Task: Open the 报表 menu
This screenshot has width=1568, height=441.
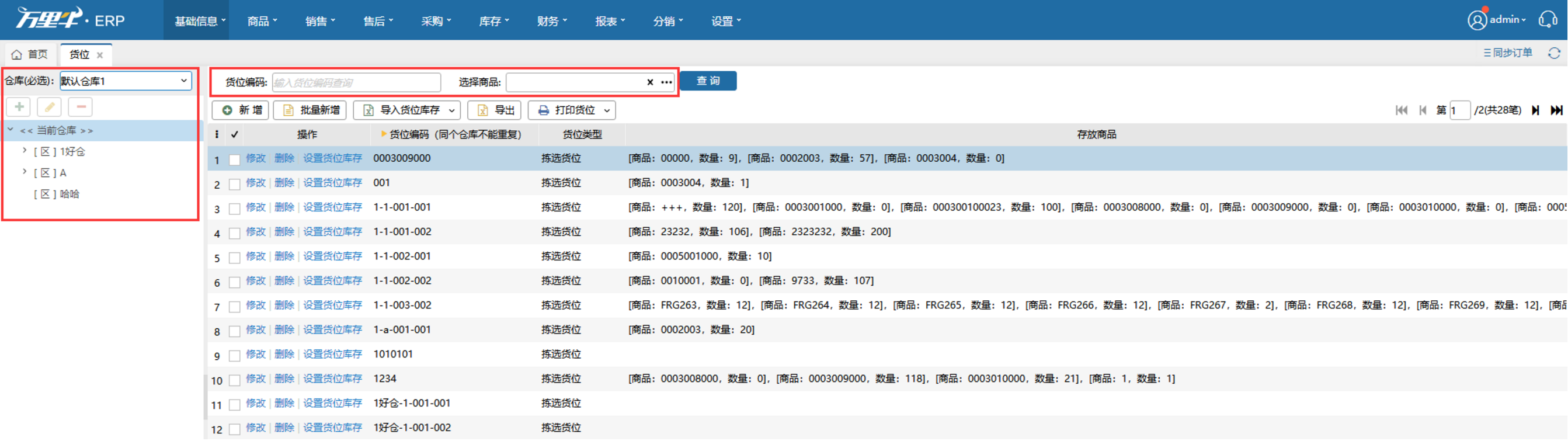Action: 610,21
